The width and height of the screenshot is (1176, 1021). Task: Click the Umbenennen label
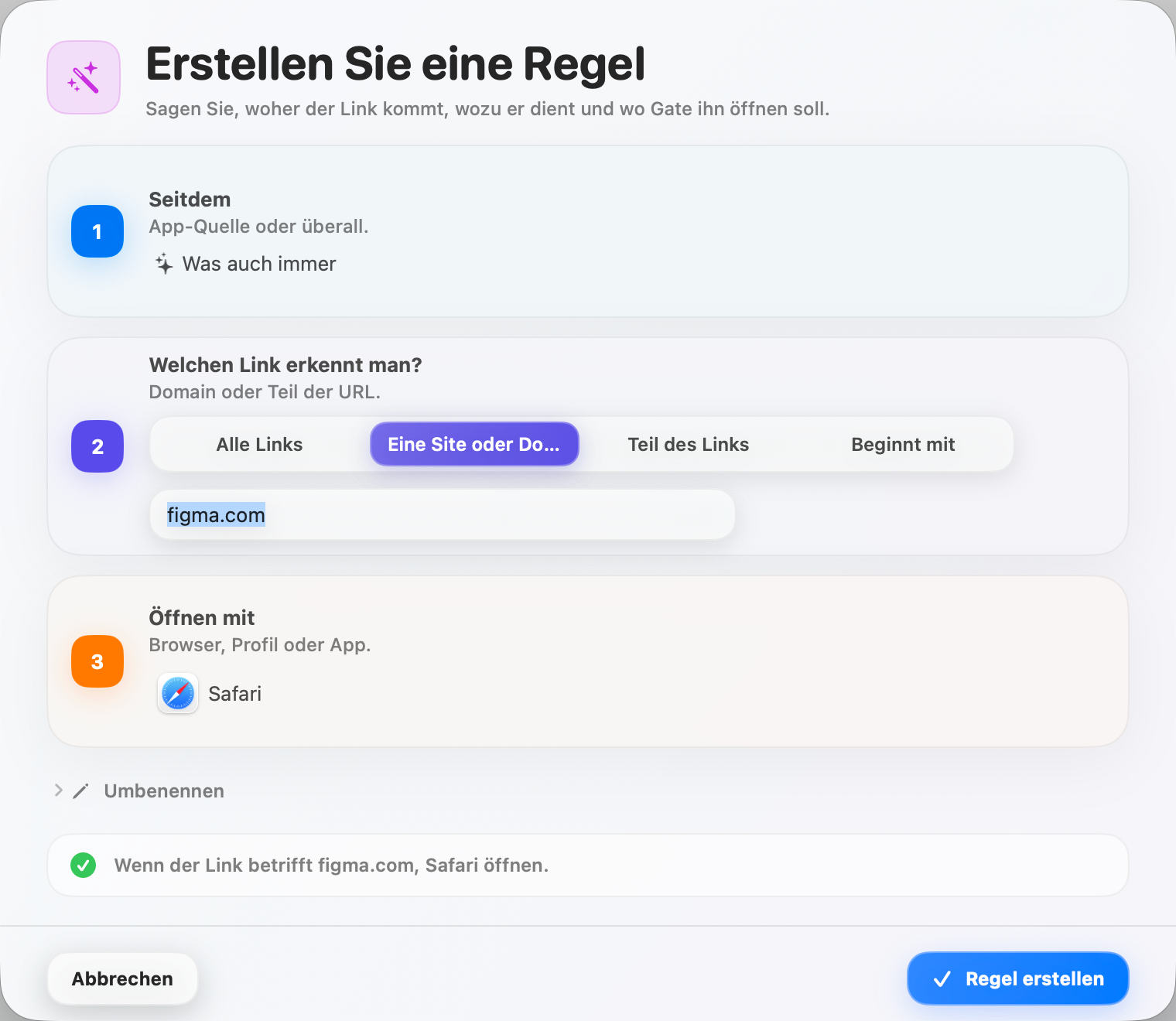coord(164,791)
